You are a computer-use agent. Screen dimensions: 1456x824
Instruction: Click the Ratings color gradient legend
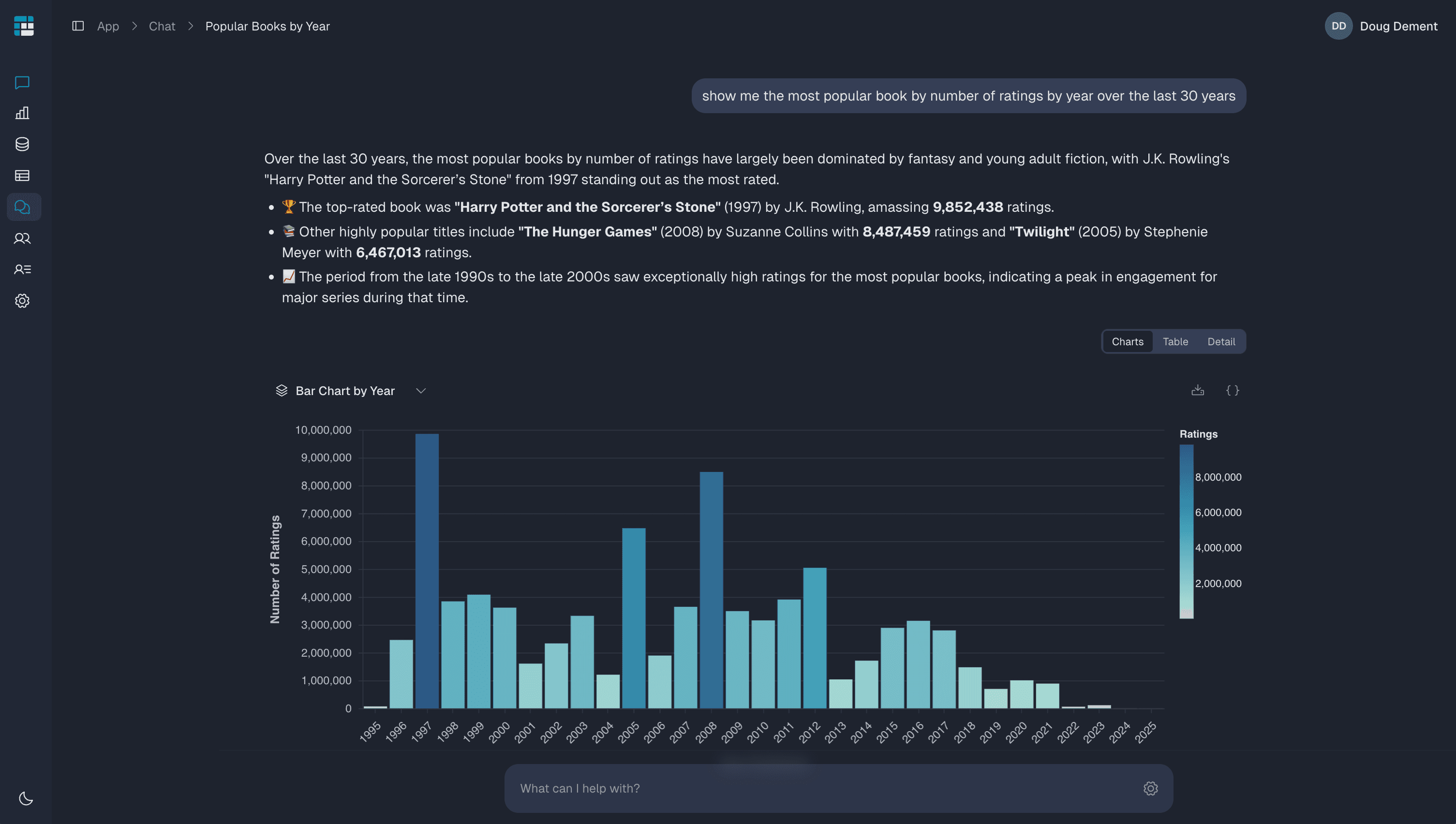[1186, 532]
